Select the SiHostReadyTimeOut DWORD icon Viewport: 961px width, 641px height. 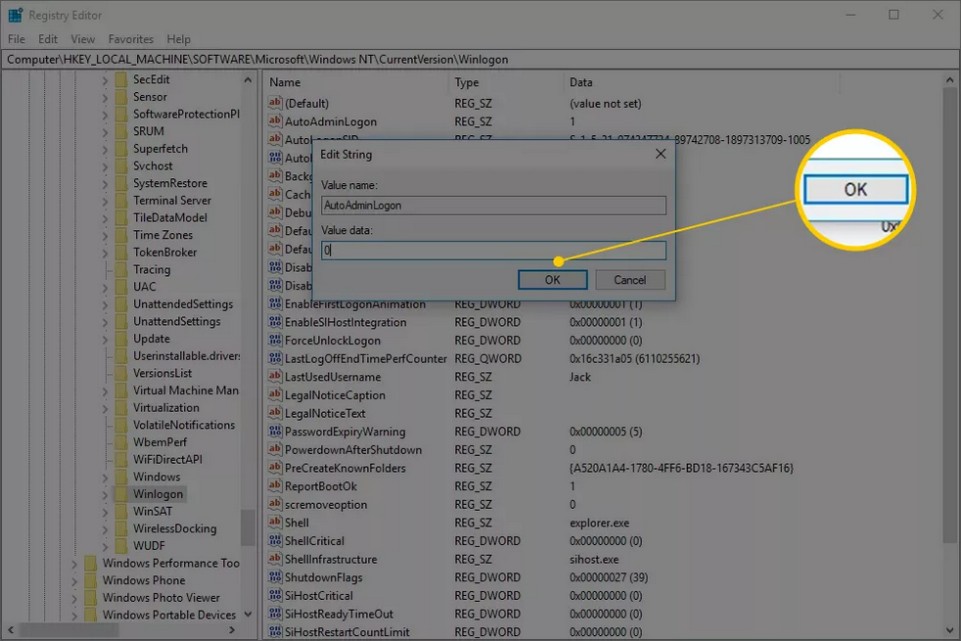(275, 613)
